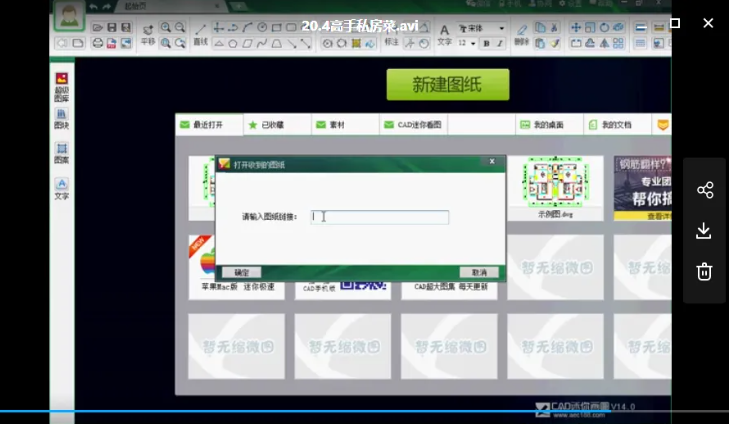Select the 起始页 document tab

coord(169,6)
